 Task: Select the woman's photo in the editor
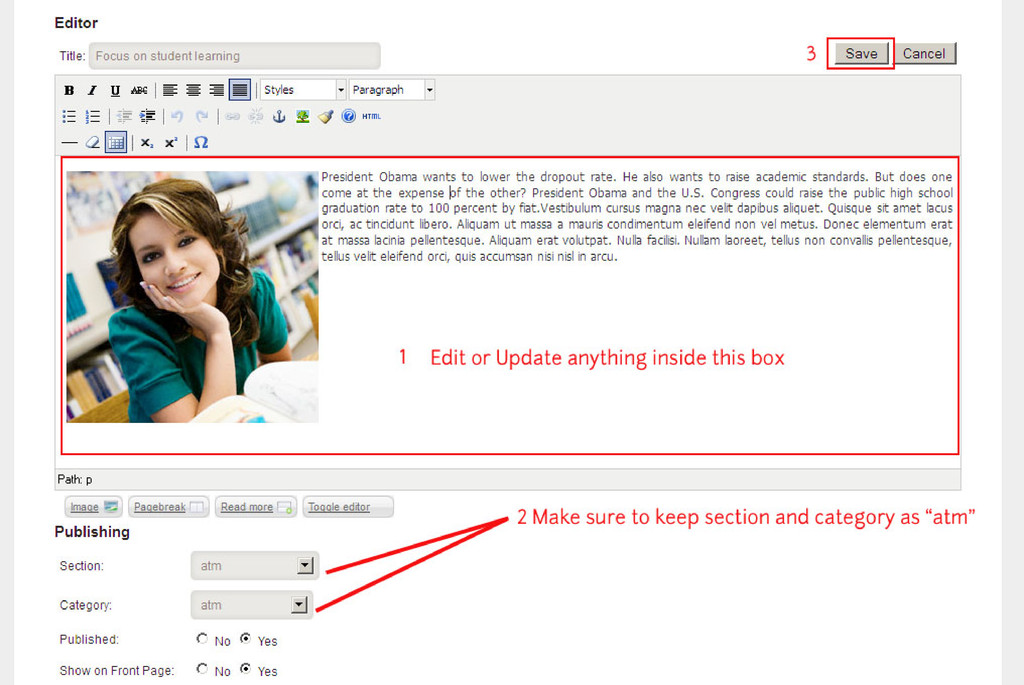pos(193,297)
